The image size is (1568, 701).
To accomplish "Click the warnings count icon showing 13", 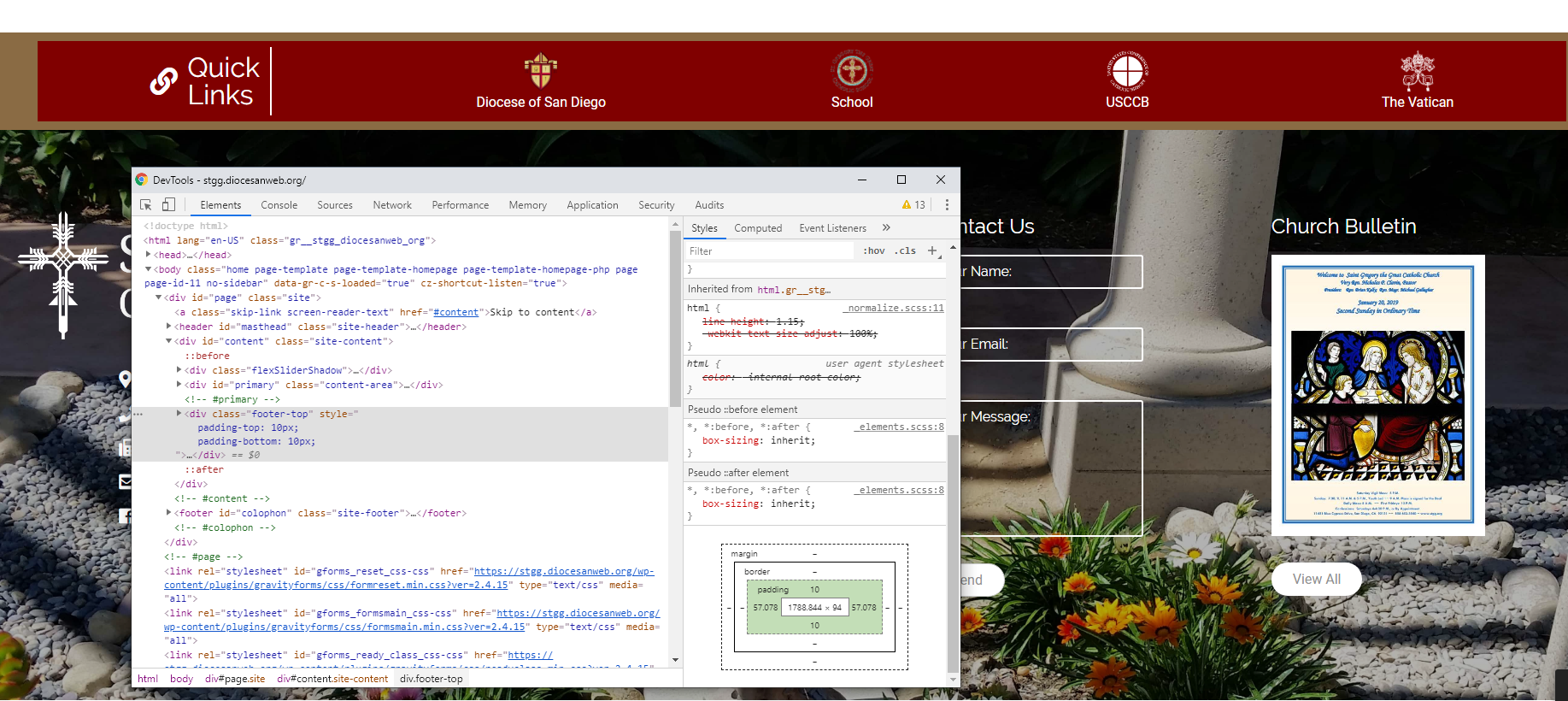I will tap(913, 205).
